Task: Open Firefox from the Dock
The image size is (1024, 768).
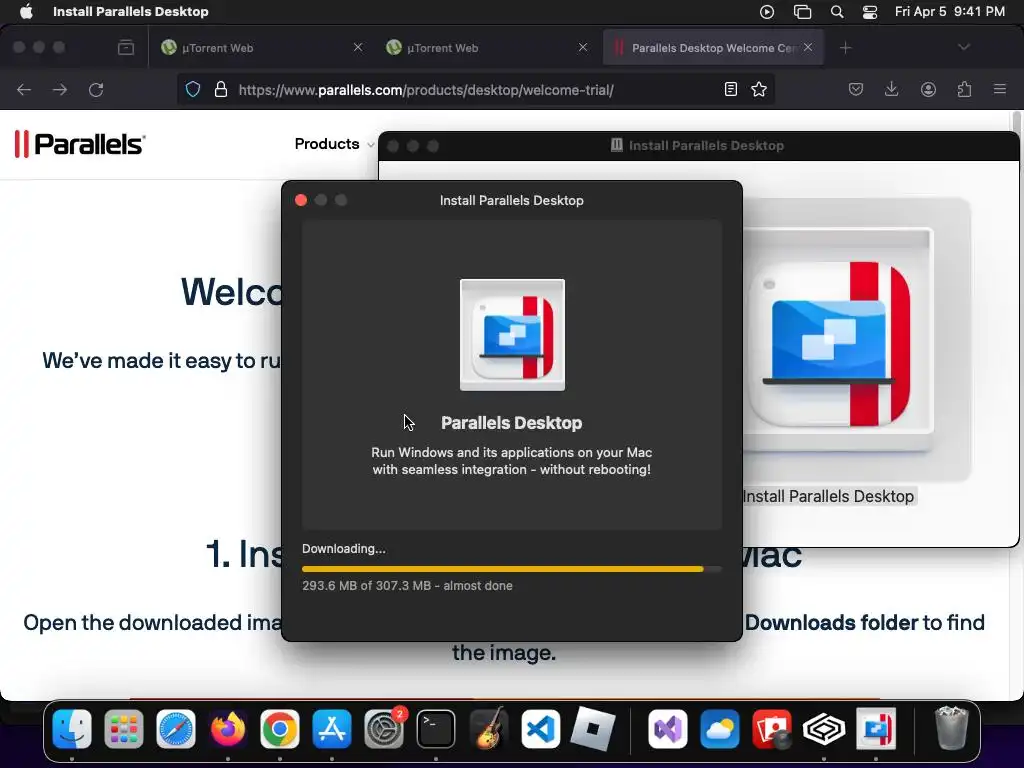Action: click(x=228, y=729)
